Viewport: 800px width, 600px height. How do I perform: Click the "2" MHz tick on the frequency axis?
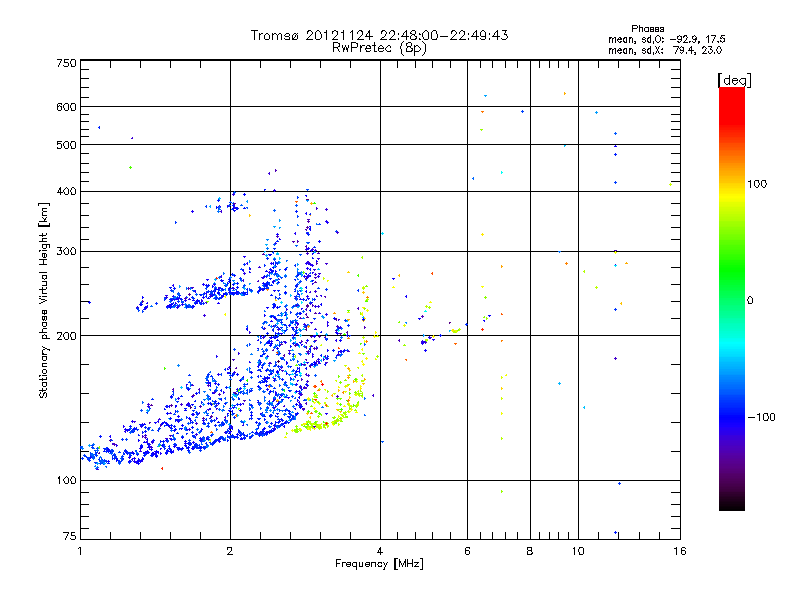pyautogui.click(x=230, y=551)
